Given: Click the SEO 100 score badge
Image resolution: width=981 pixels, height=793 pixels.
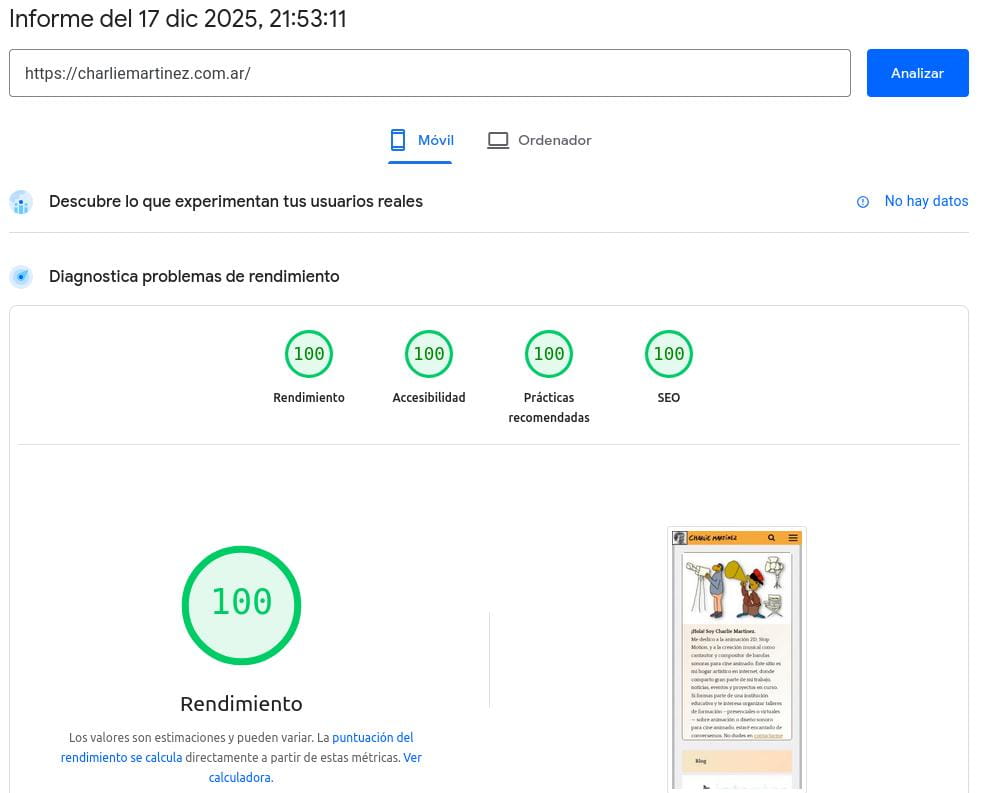Looking at the screenshot, I should [x=669, y=354].
